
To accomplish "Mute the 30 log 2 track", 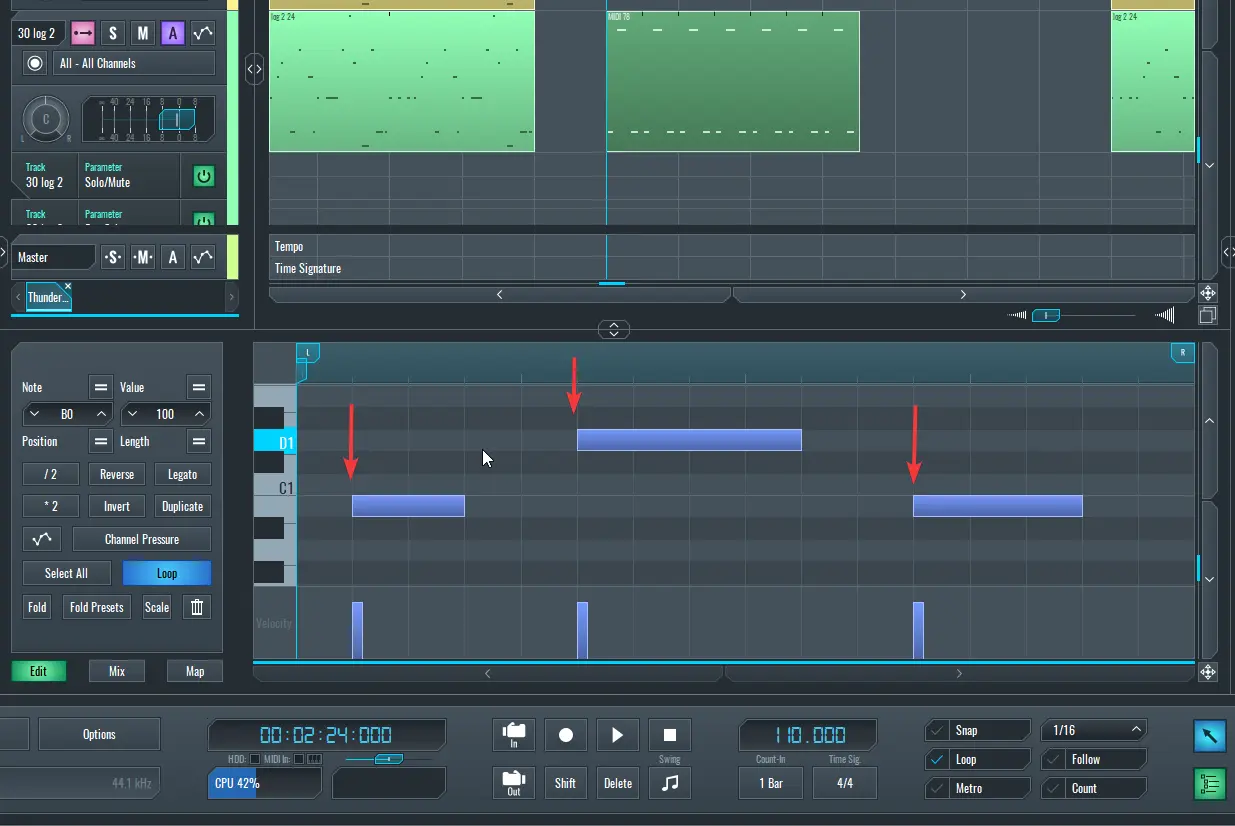I will (x=143, y=33).
